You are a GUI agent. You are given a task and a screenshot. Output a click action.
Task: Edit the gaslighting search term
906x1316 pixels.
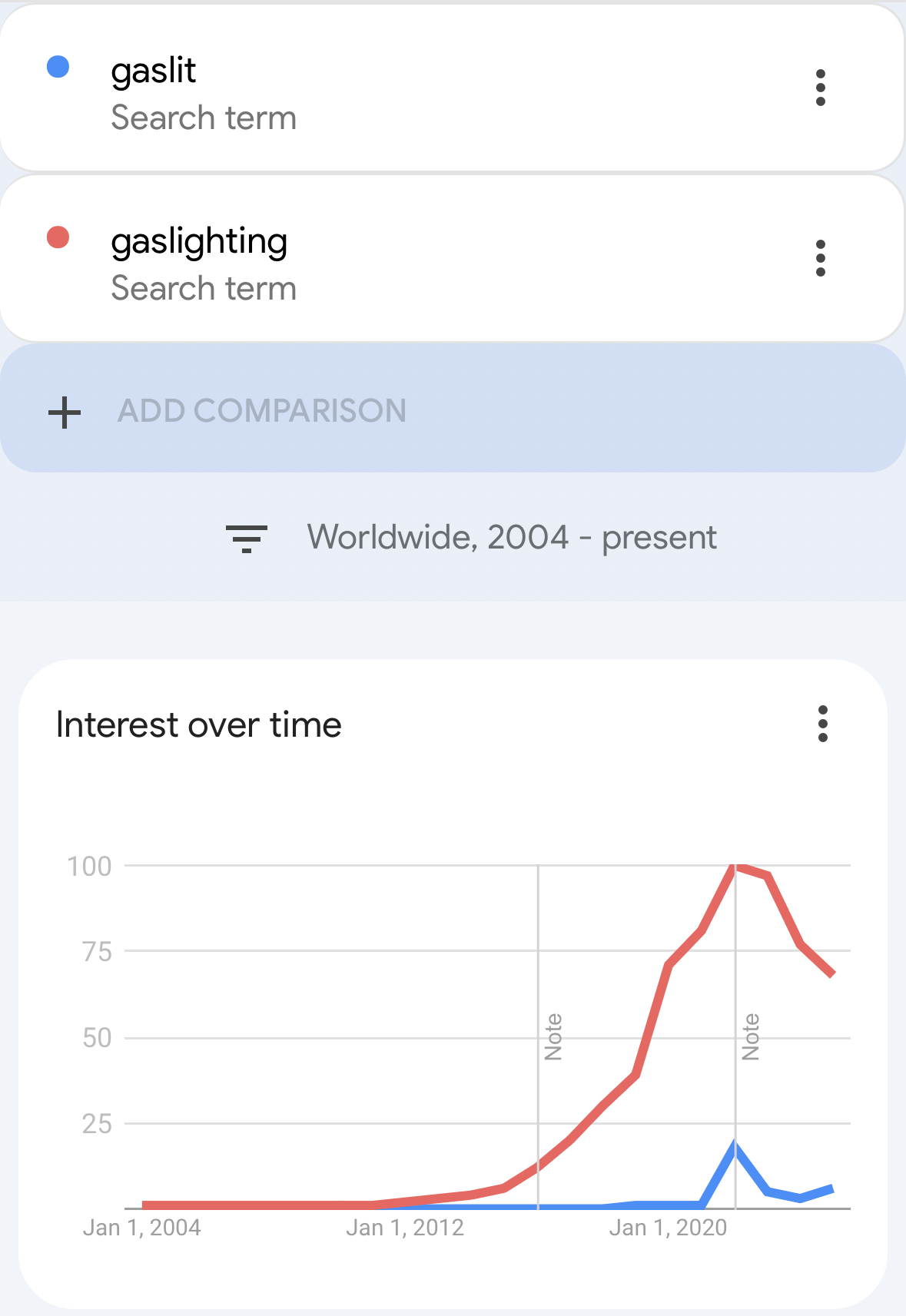(x=199, y=241)
